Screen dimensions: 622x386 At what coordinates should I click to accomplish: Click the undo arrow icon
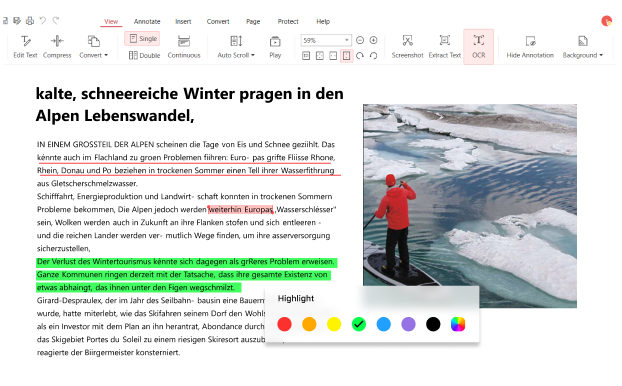pos(43,21)
